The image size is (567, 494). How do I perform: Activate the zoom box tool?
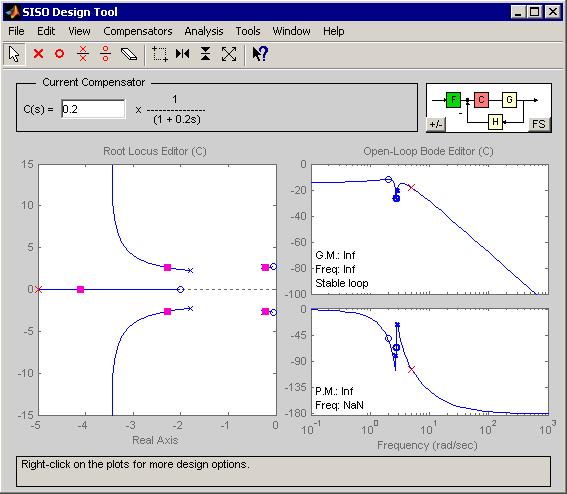pos(159,54)
